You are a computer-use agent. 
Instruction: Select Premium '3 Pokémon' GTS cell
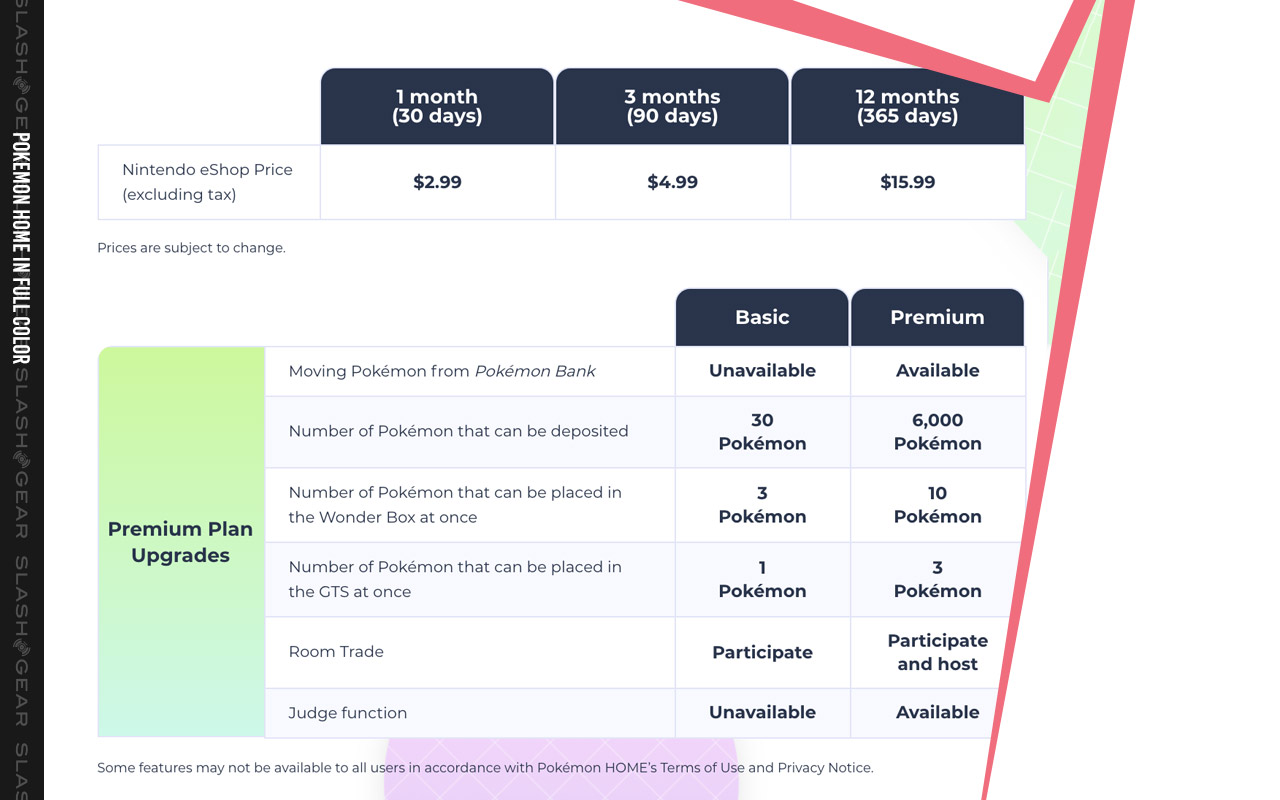(937, 579)
